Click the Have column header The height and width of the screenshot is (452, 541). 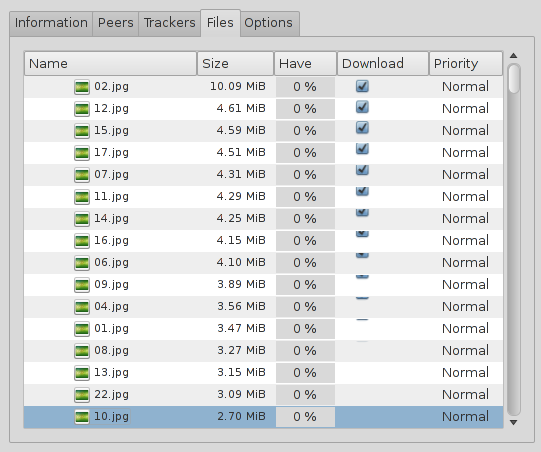[305, 63]
